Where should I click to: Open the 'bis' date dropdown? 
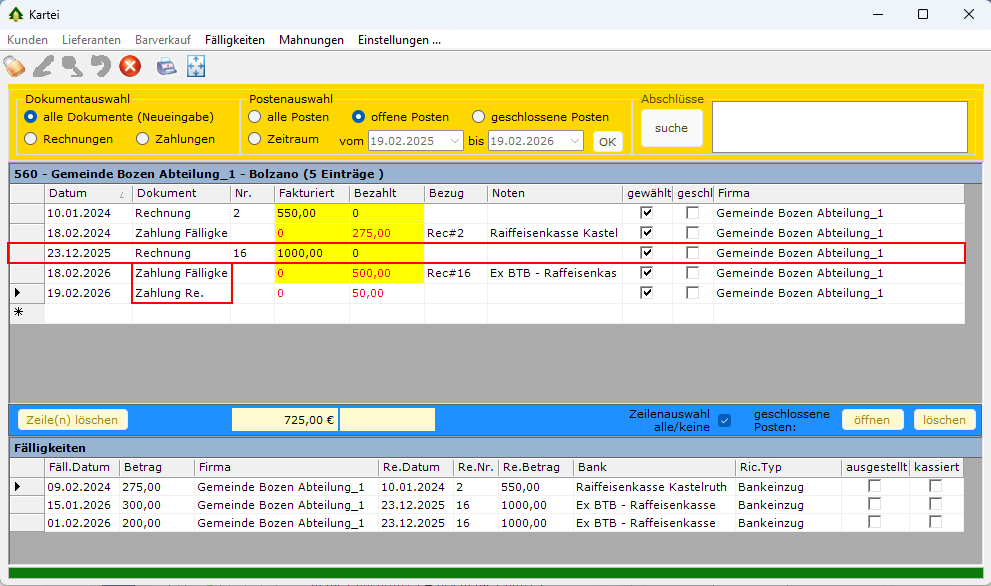575,141
